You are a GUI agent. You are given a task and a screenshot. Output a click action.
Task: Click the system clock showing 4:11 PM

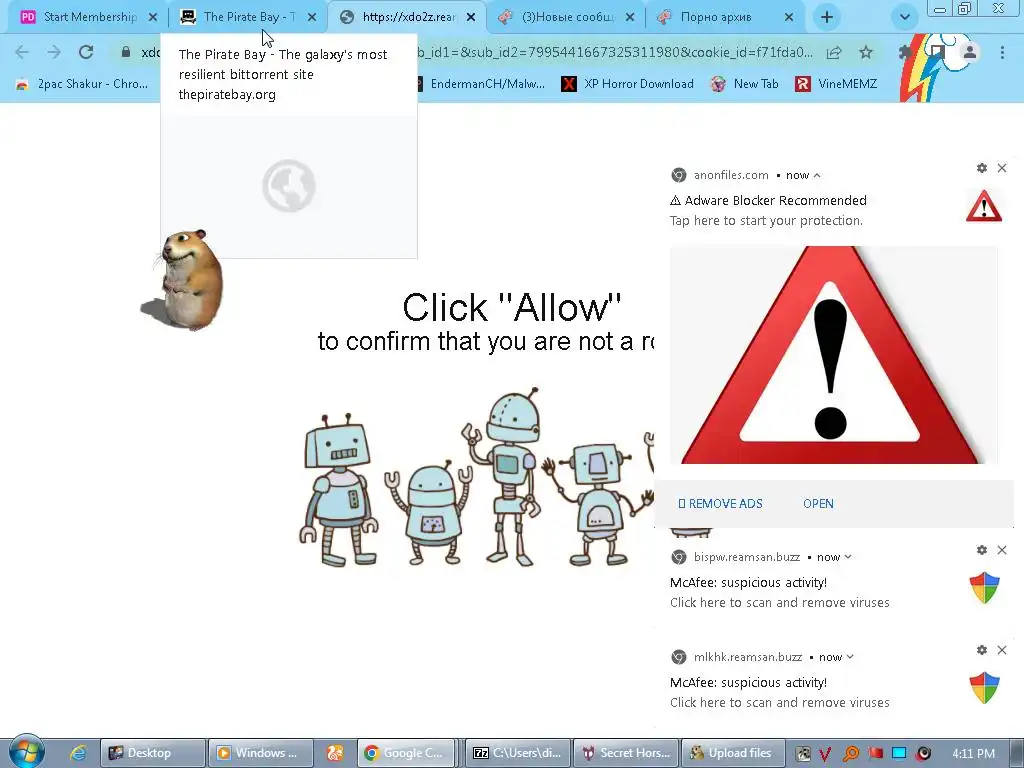click(x=974, y=754)
